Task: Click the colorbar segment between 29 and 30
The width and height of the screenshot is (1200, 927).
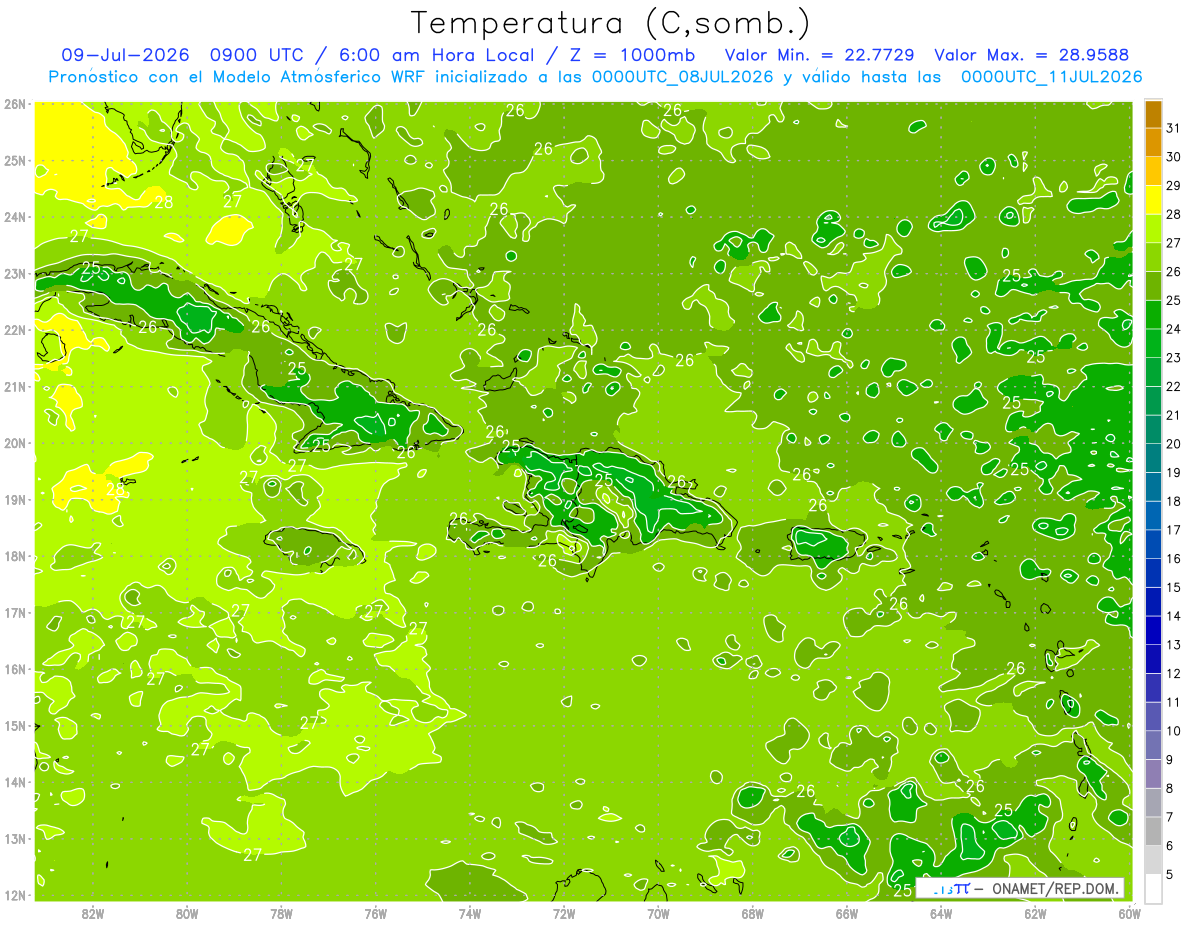Action: 1153,172
